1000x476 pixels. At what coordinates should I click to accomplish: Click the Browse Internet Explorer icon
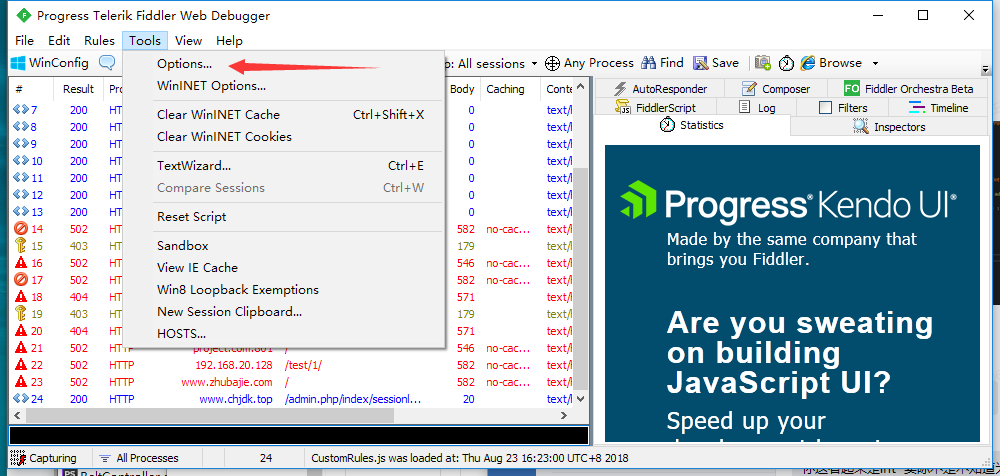pyautogui.click(x=808, y=63)
